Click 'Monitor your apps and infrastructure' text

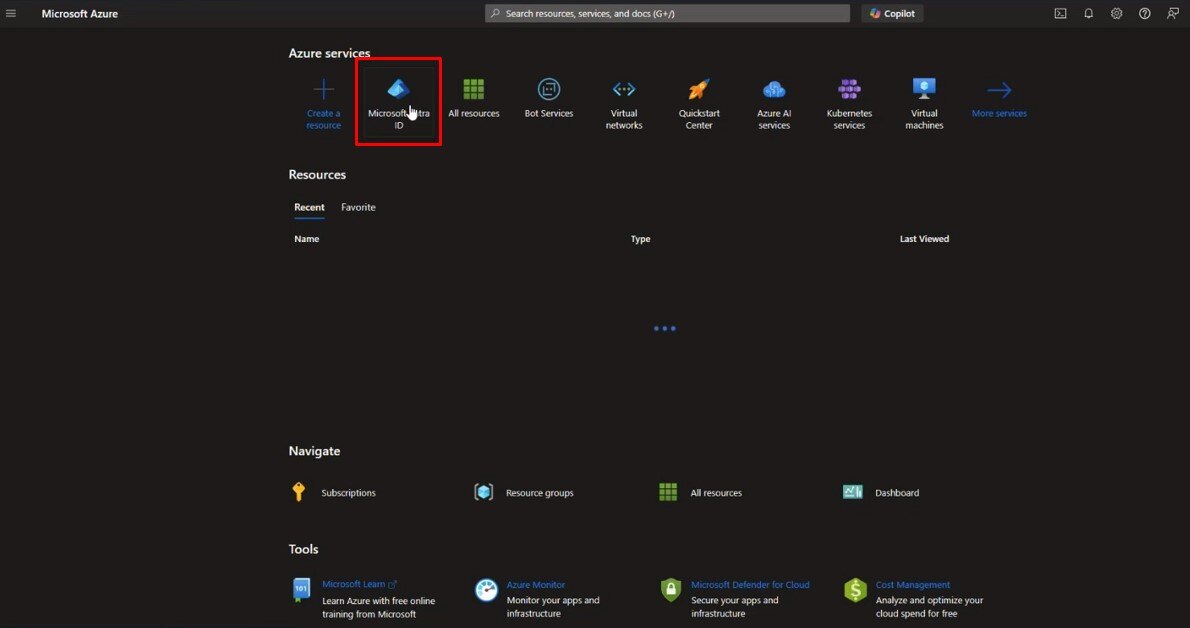(x=553, y=607)
